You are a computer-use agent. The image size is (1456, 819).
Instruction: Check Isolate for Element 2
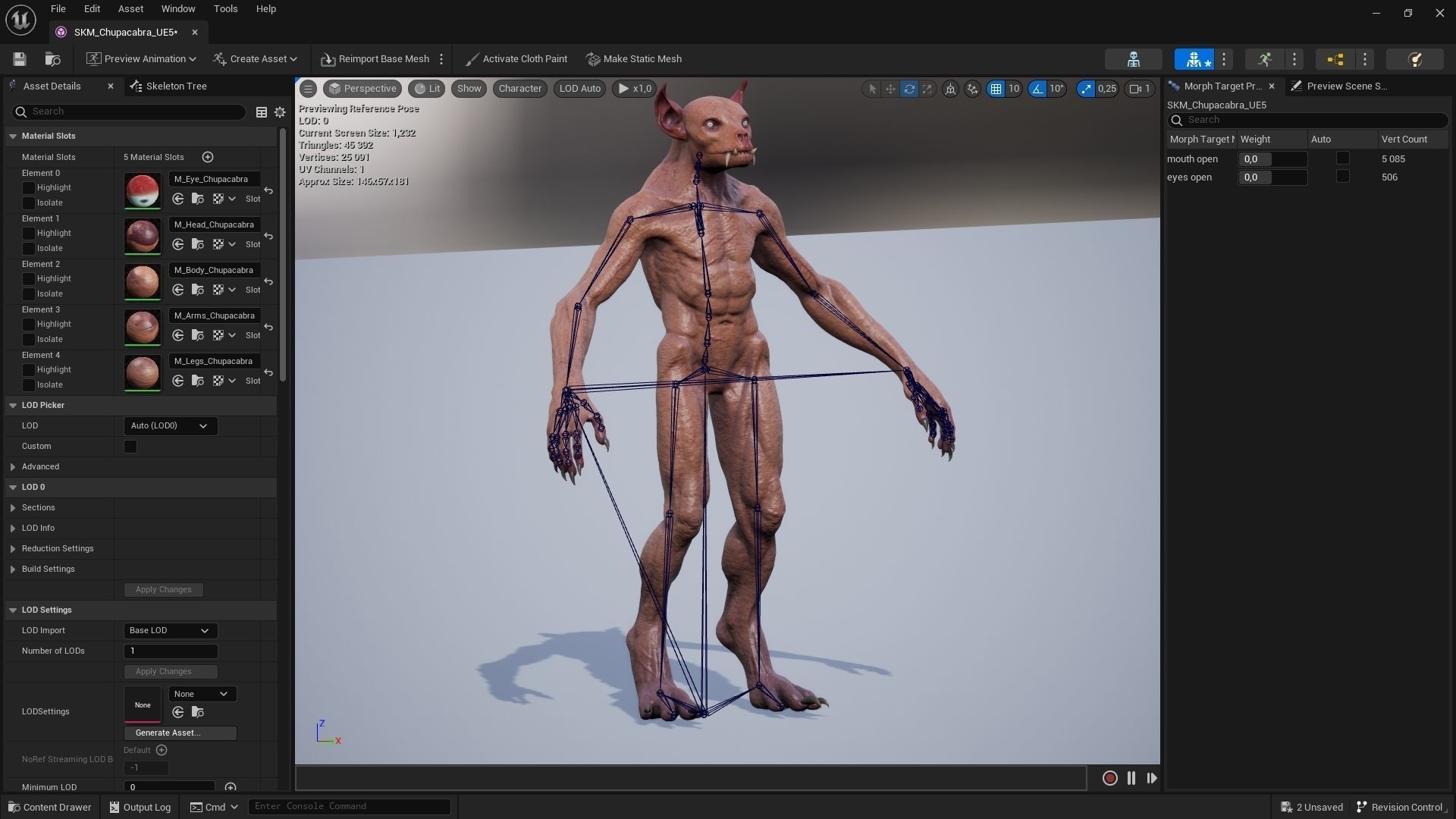coord(29,294)
